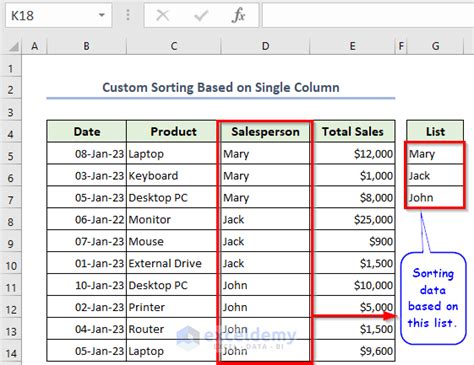The width and height of the screenshot is (474, 365).
Task: Click the title 'Custom Sorting Based on Single Column'
Action: [221, 88]
